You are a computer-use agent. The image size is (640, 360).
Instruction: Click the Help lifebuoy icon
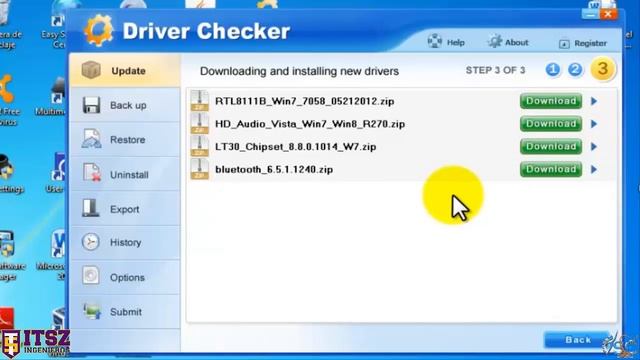tap(435, 42)
